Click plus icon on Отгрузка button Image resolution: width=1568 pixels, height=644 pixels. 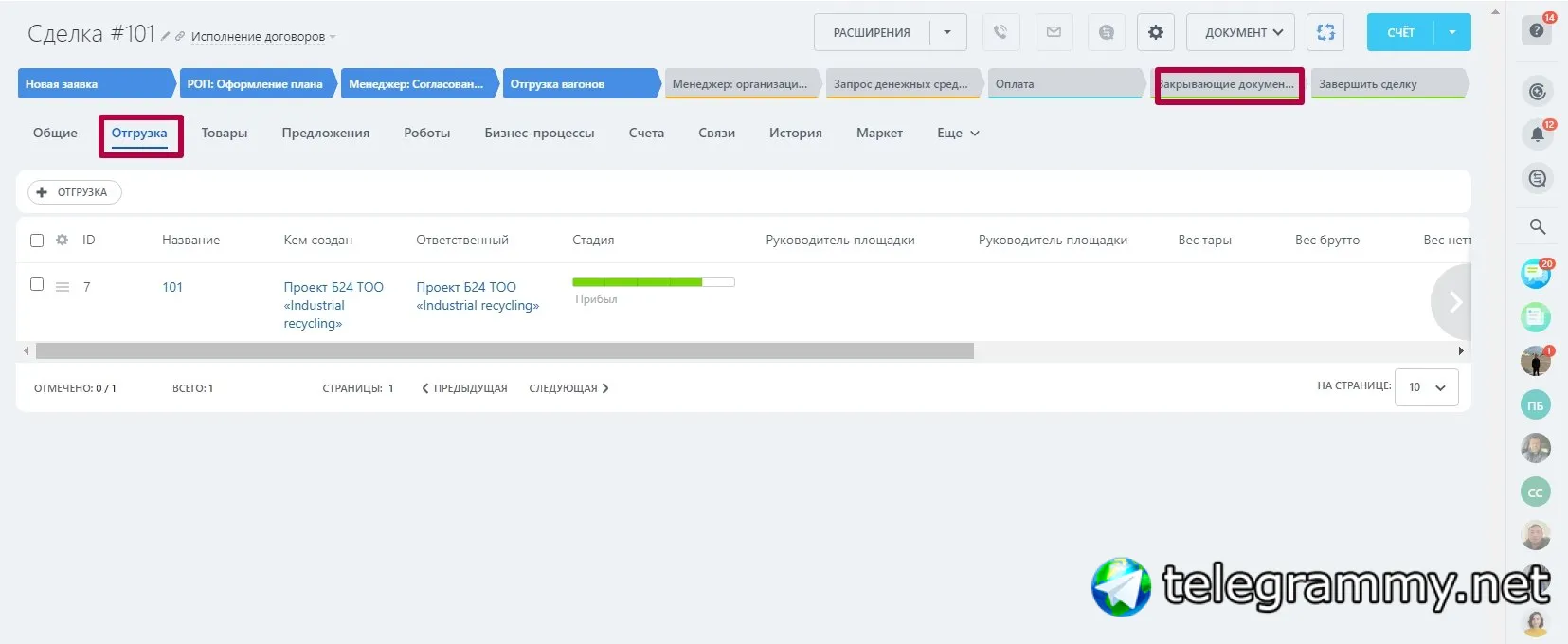tap(42, 192)
